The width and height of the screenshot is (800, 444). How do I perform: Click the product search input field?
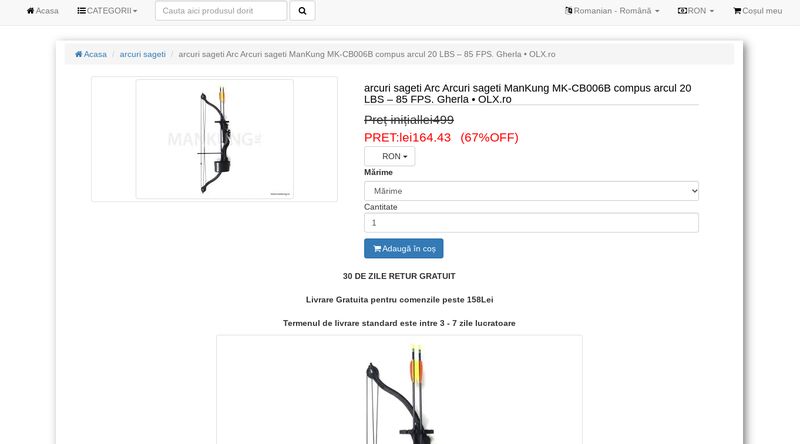pyautogui.click(x=221, y=11)
